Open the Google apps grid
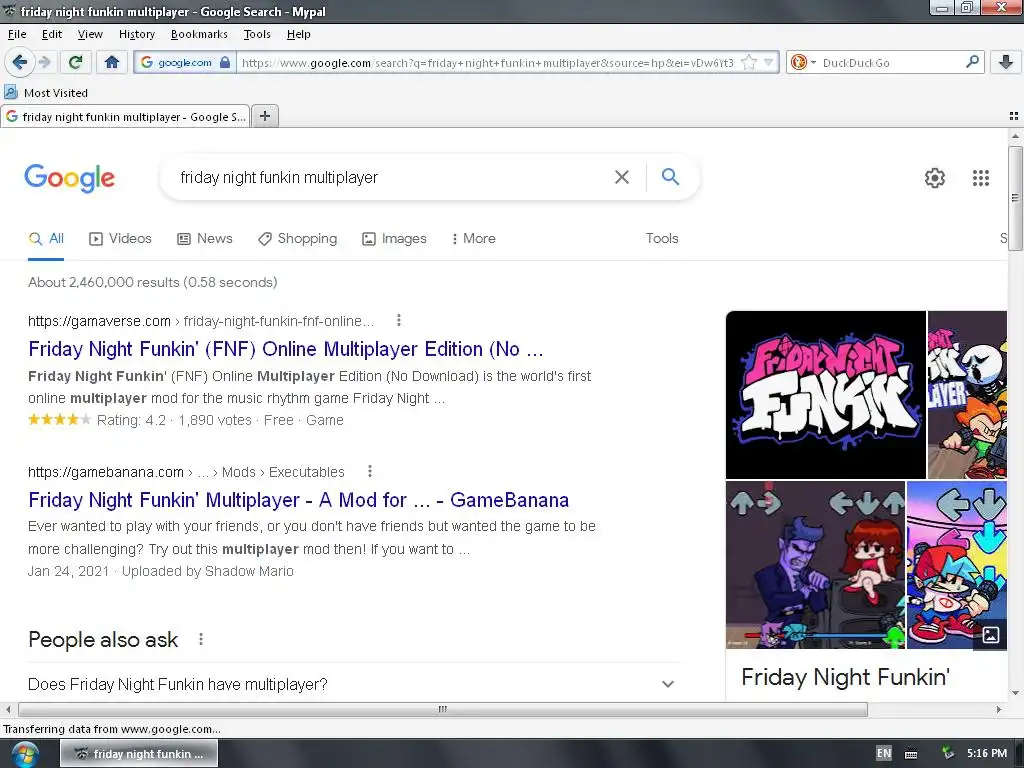 [x=980, y=178]
